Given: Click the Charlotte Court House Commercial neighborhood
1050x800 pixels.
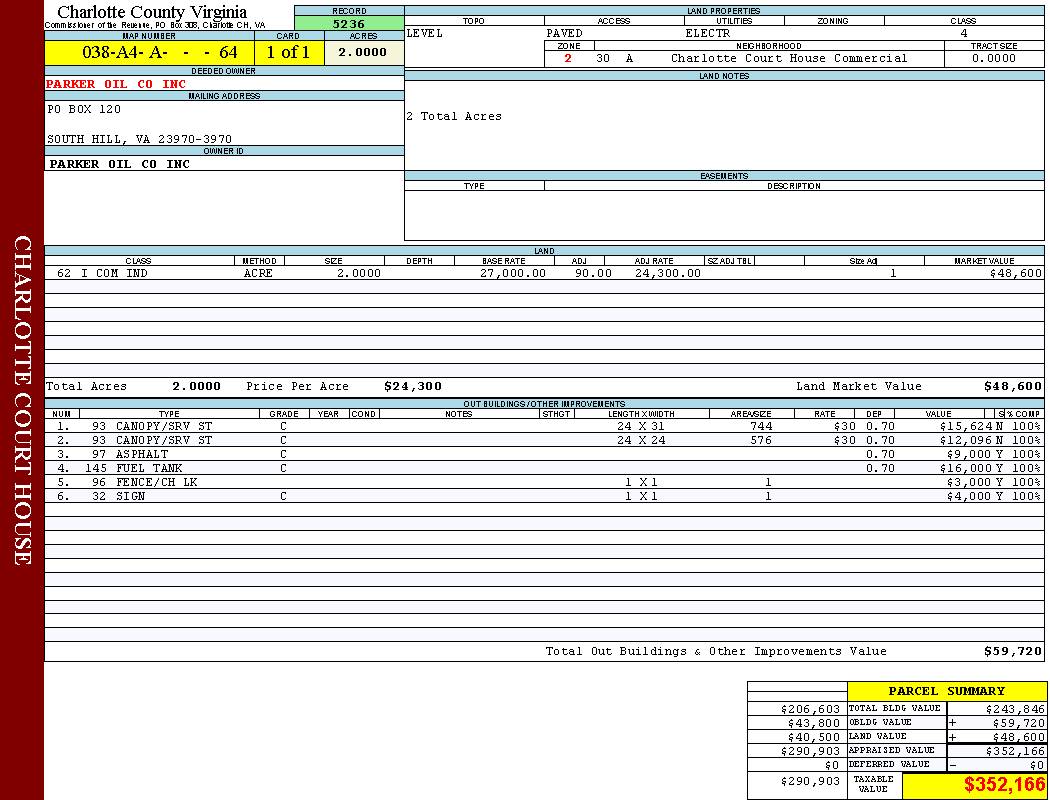Looking at the screenshot, I should click(789, 58).
